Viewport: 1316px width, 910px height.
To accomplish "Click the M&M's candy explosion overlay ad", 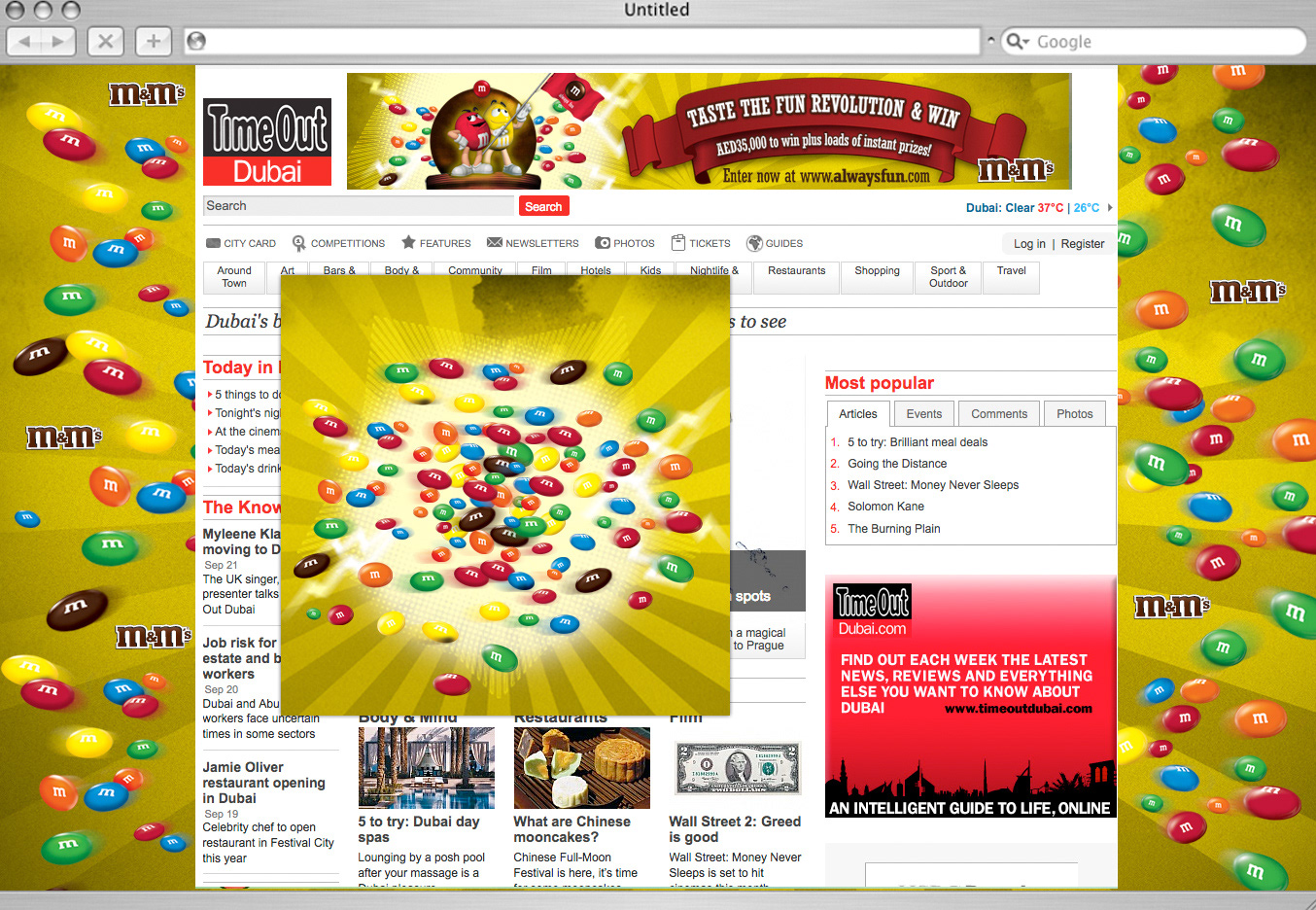I will [505, 495].
